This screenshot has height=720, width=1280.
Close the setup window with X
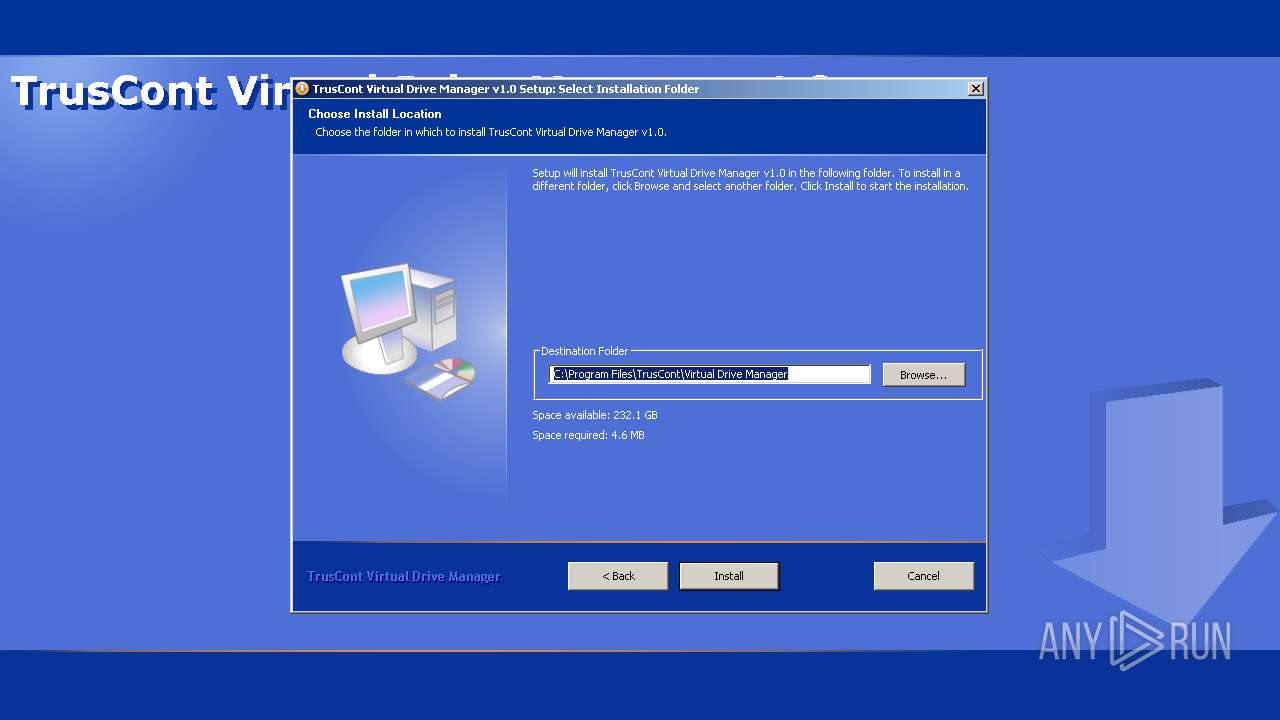click(976, 89)
